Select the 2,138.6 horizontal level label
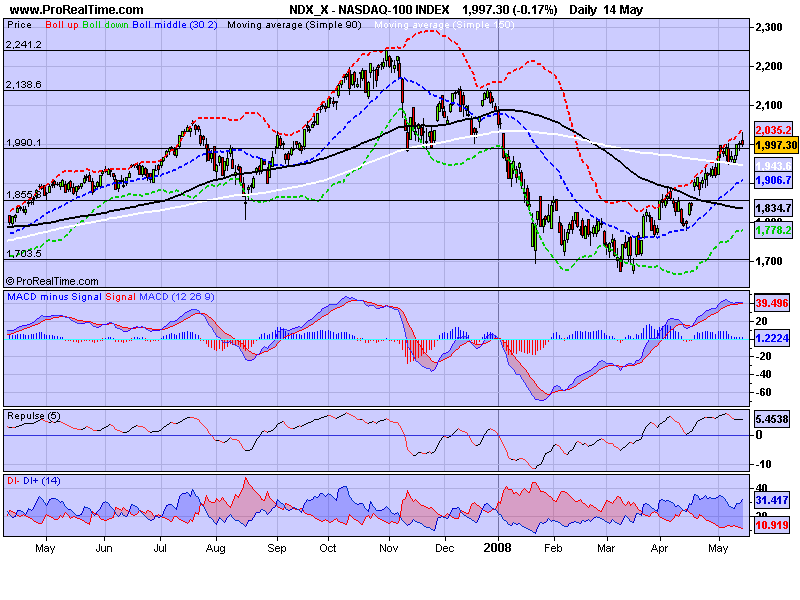The height and width of the screenshot is (600, 800). 23,84
